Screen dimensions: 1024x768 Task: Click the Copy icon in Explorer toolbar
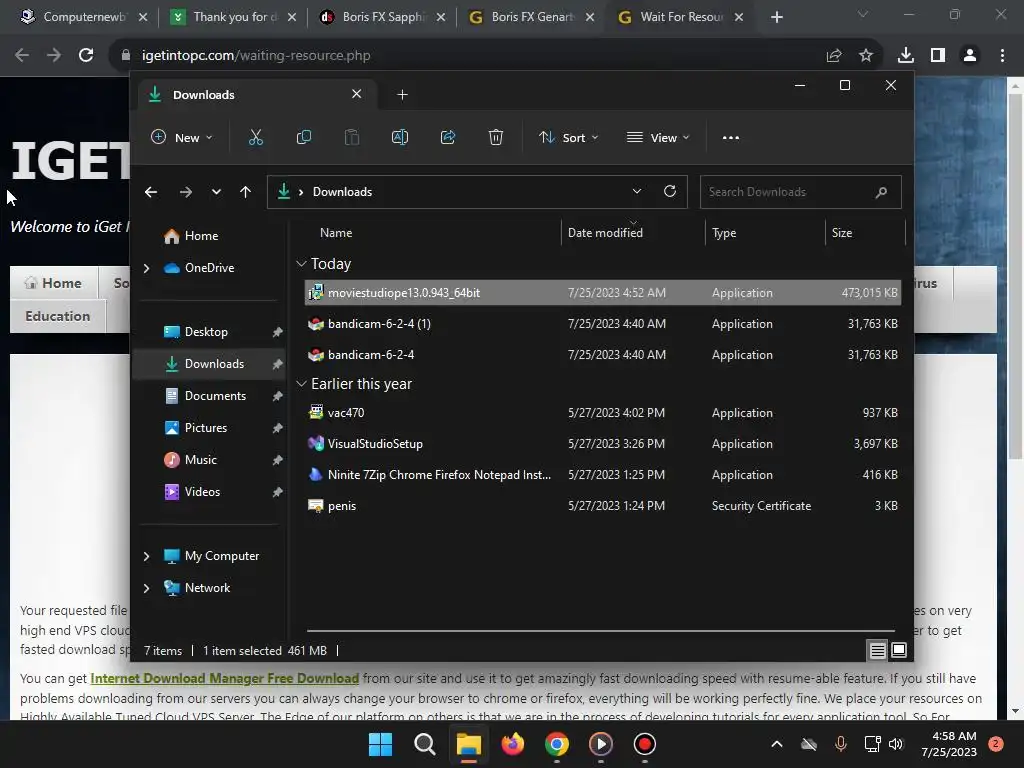[x=304, y=137]
